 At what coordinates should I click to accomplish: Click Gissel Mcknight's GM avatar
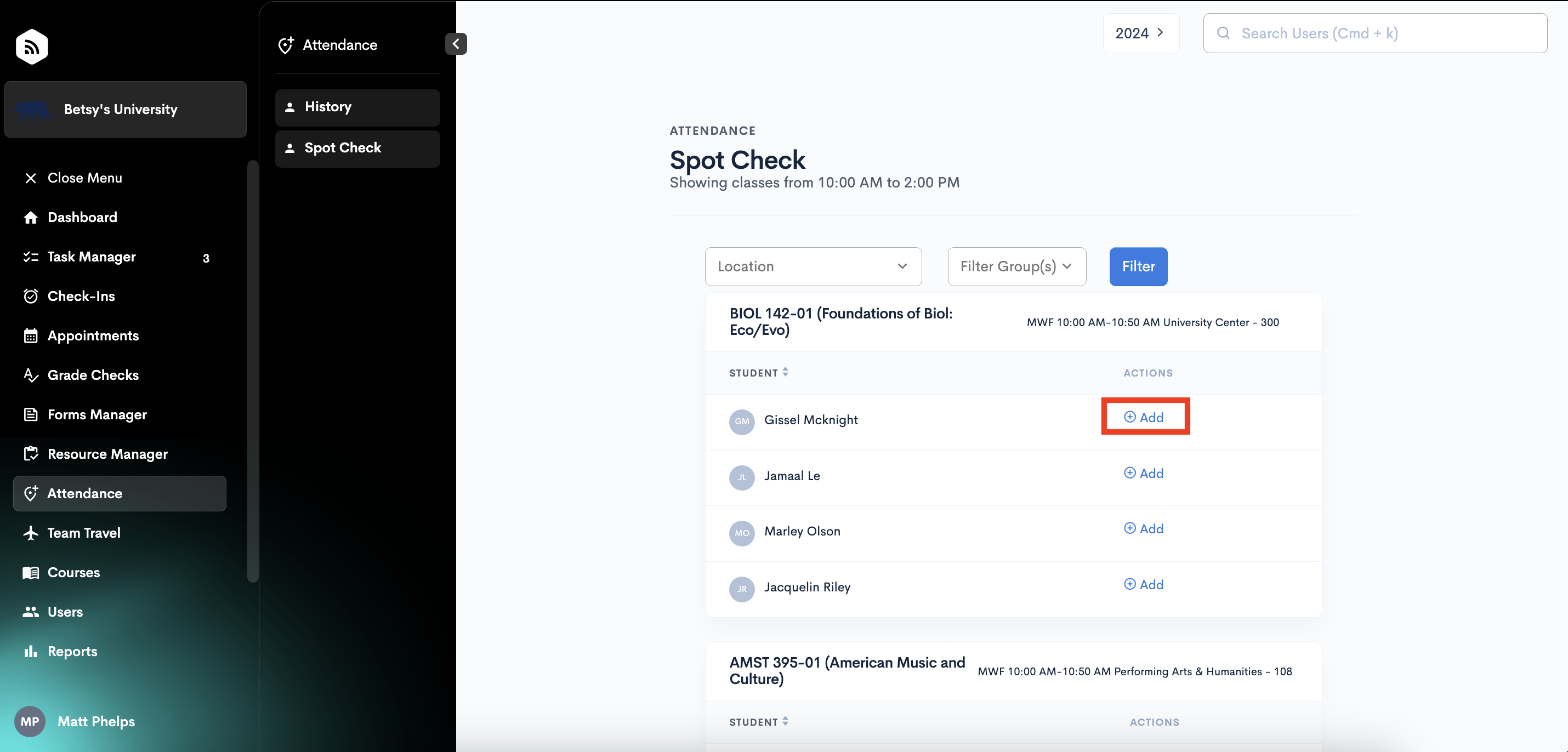coord(742,421)
